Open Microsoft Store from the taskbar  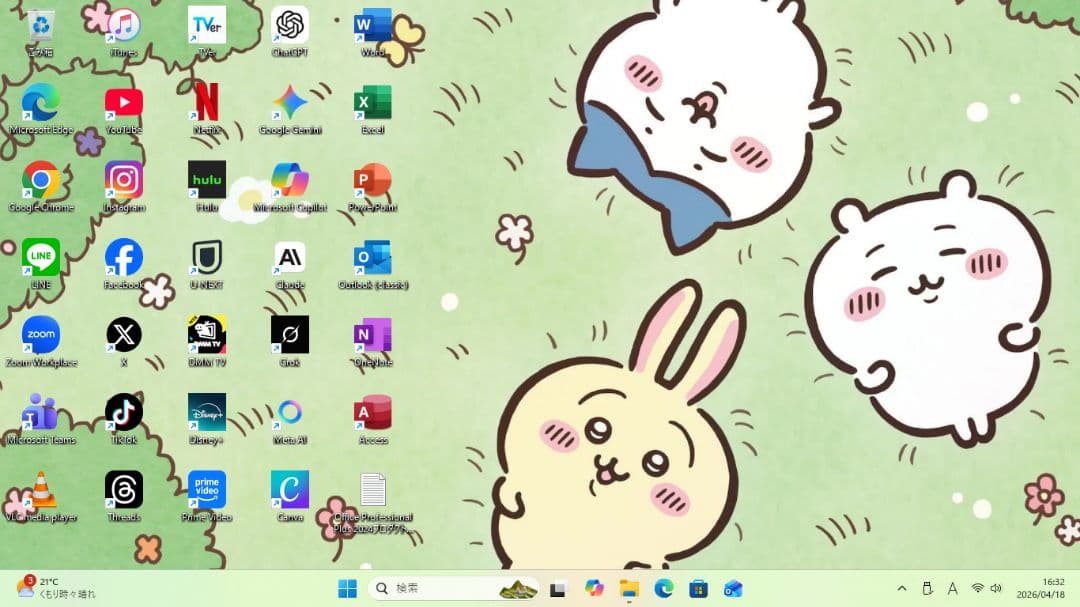pos(698,588)
